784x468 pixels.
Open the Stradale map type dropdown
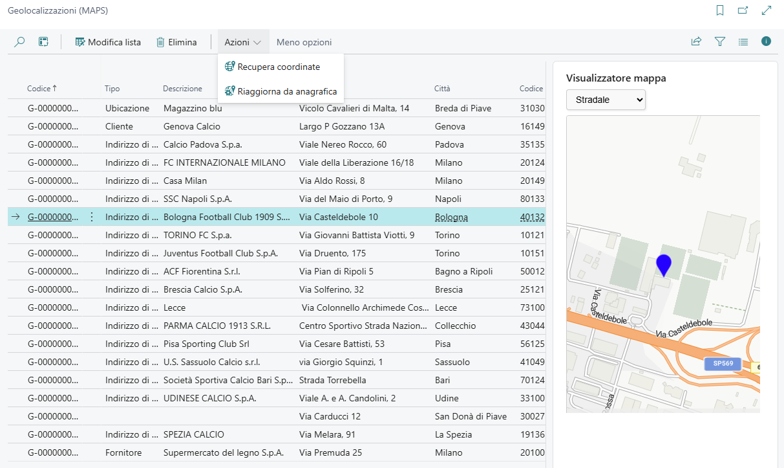[x=606, y=100]
